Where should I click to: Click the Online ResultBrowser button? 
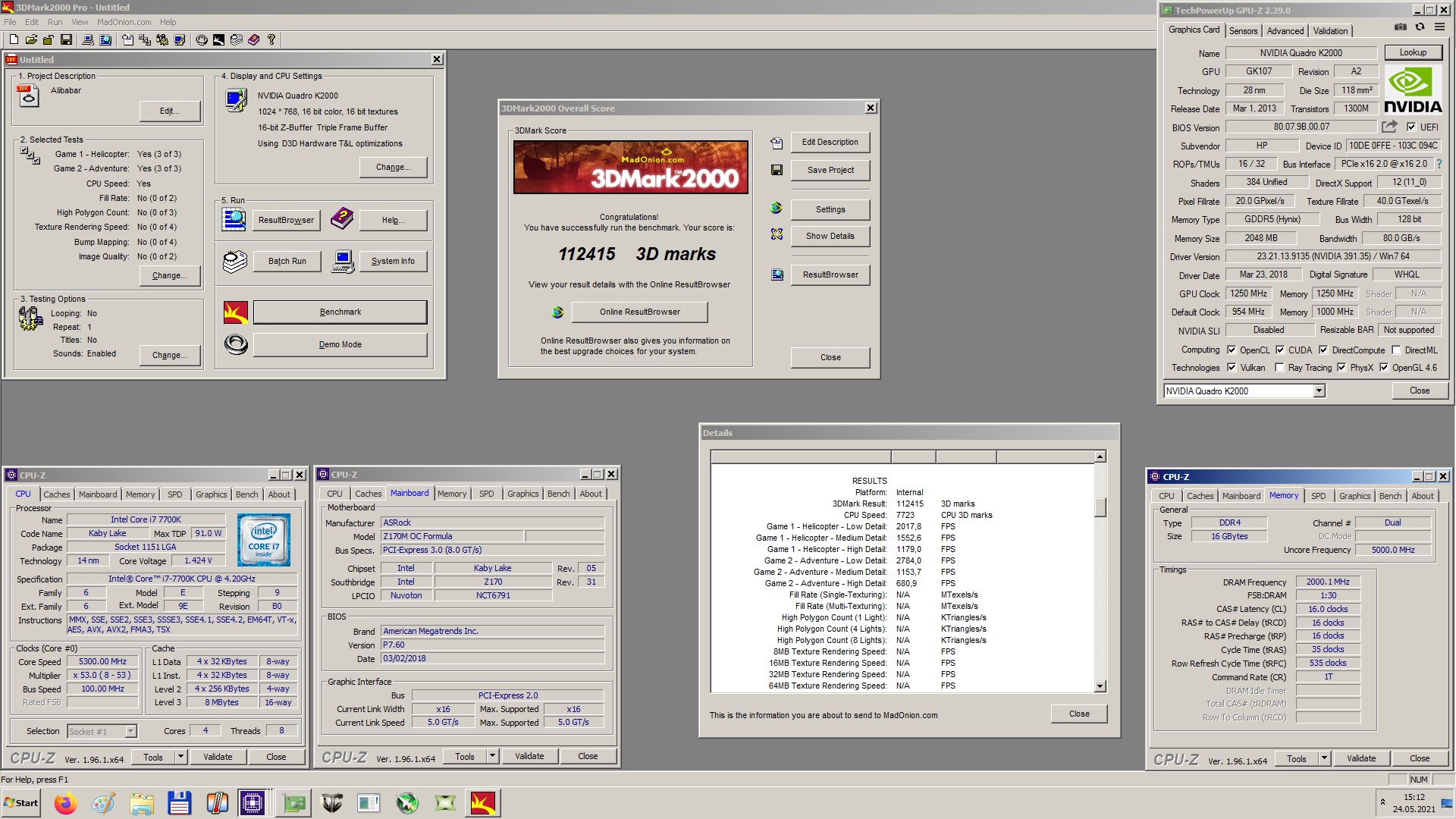click(x=639, y=312)
